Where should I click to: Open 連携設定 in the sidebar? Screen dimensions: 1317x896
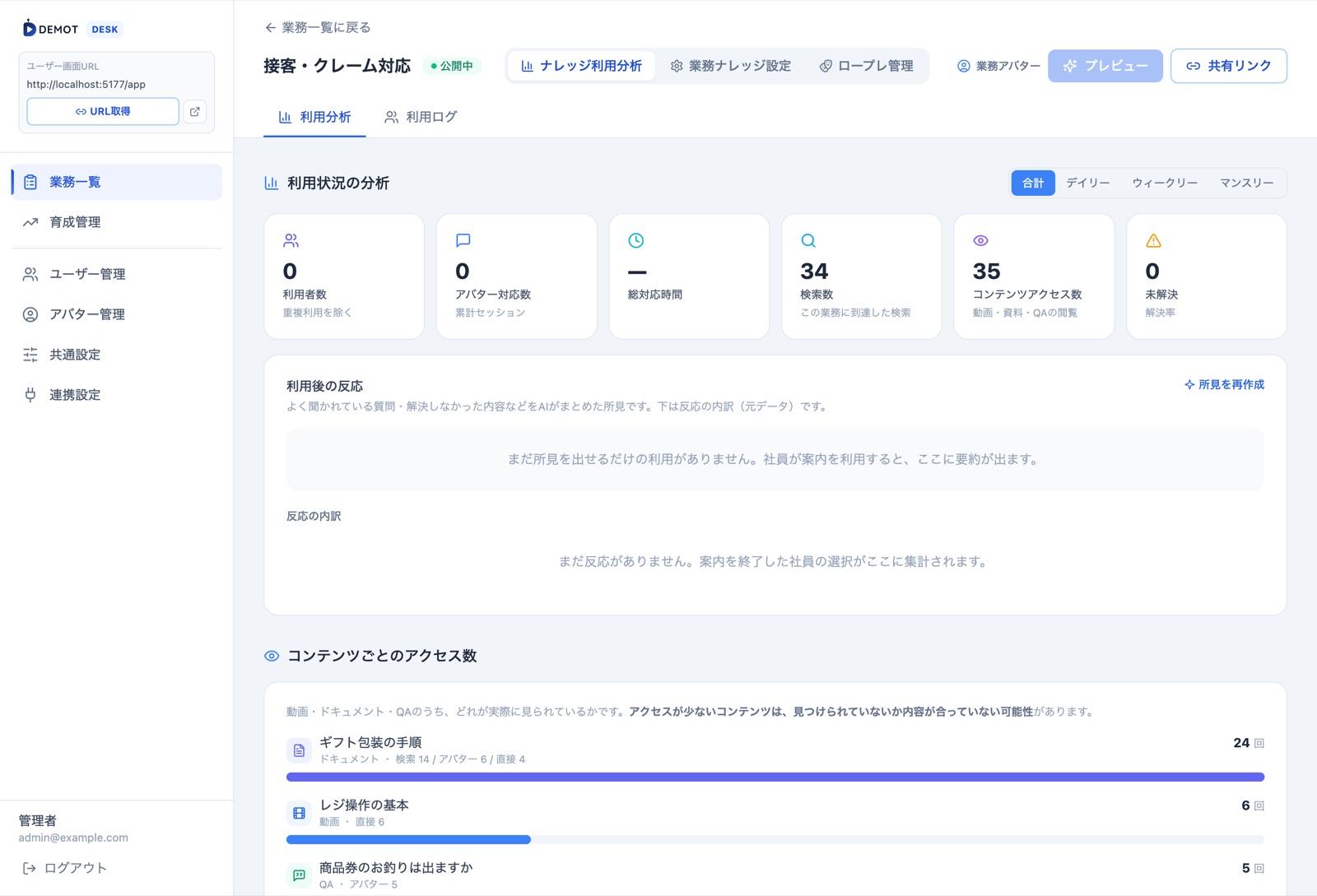click(x=117, y=395)
